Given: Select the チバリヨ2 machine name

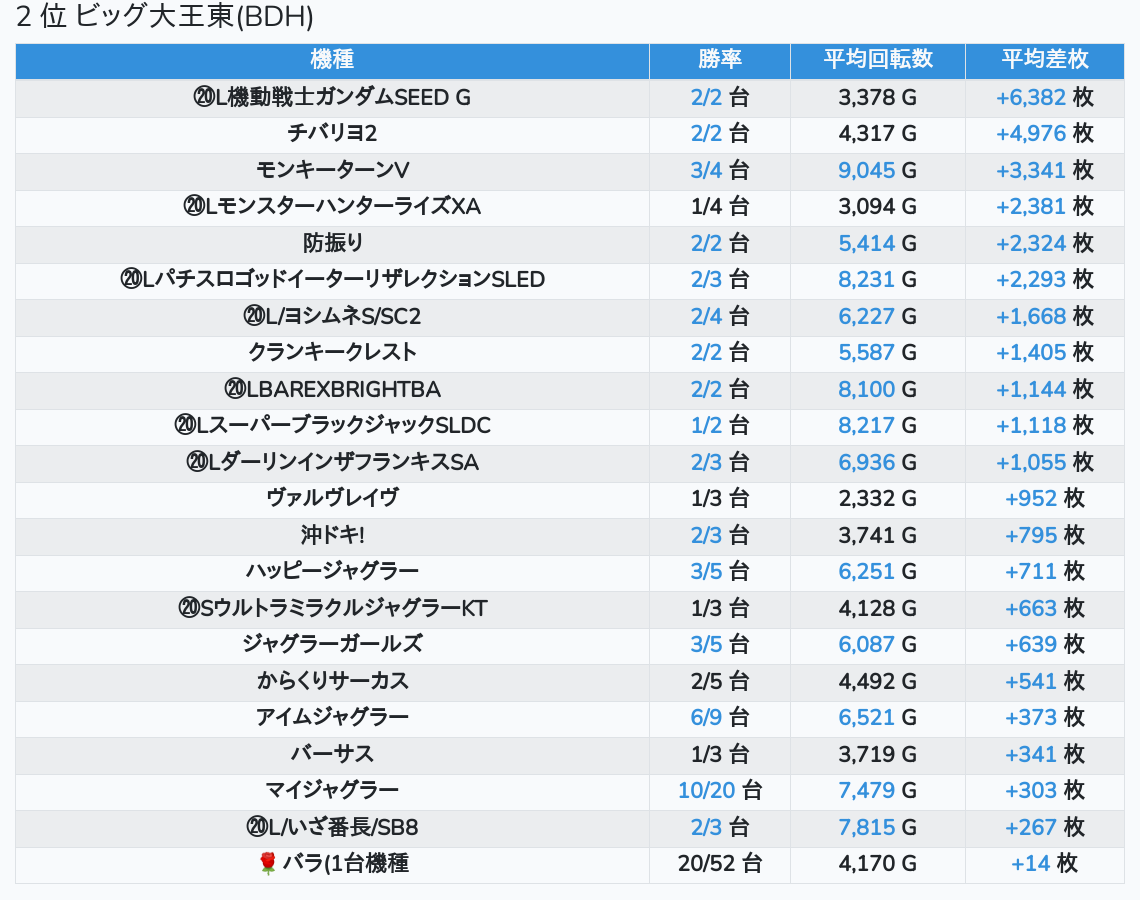Looking at the screenshot, I should [332, 134].
